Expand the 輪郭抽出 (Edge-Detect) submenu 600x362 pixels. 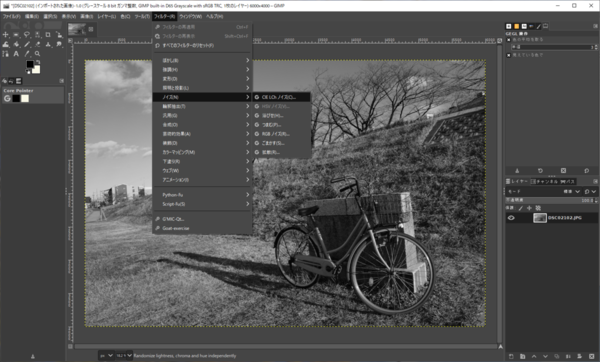click(x=202, y=106)
